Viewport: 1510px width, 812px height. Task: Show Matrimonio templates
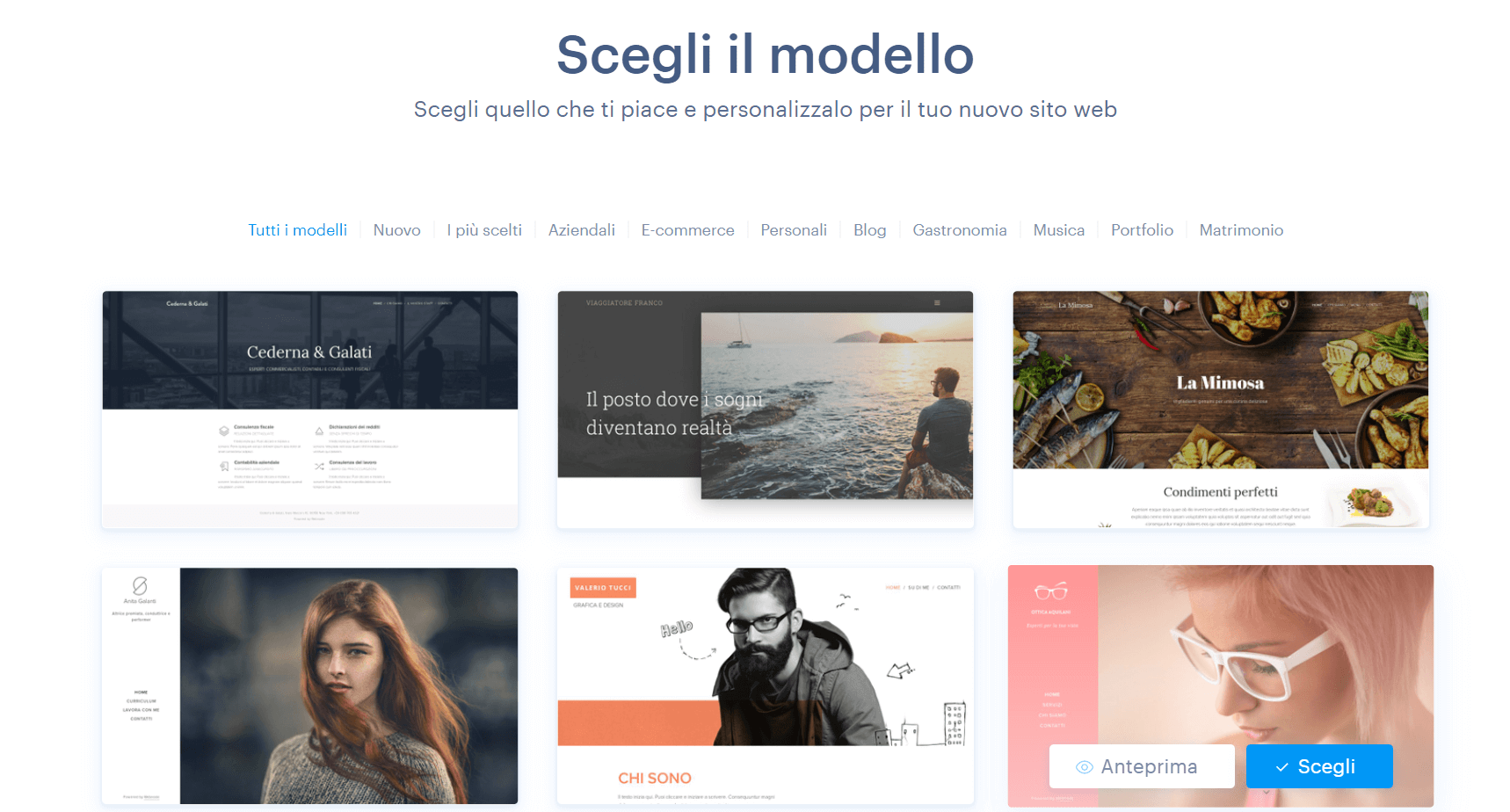click(x=1241, y=230)
